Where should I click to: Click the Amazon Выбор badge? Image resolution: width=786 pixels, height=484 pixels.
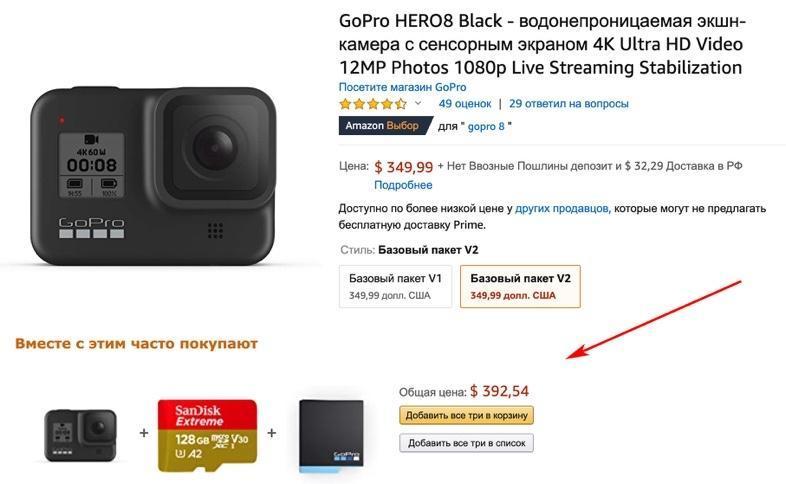(385, 126)
